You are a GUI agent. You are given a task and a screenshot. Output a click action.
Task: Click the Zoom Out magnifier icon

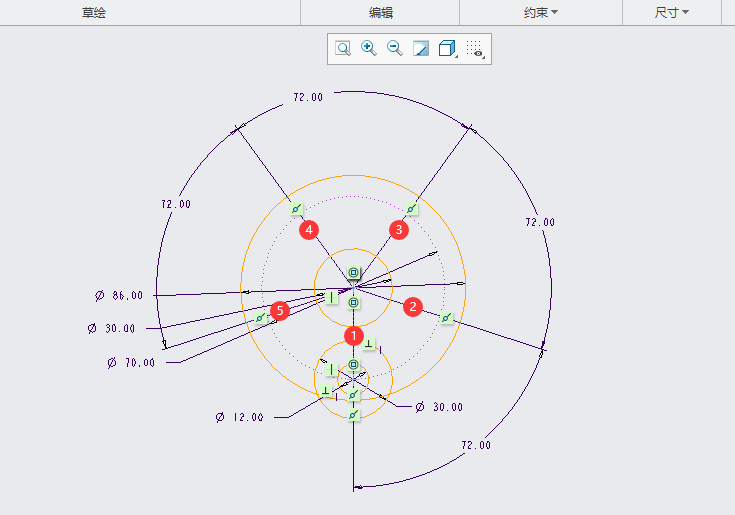point(395,48)
